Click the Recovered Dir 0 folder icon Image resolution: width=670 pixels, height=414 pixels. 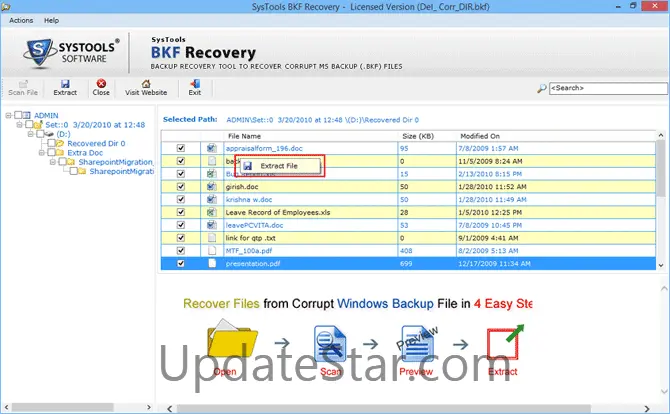point(60,144)
